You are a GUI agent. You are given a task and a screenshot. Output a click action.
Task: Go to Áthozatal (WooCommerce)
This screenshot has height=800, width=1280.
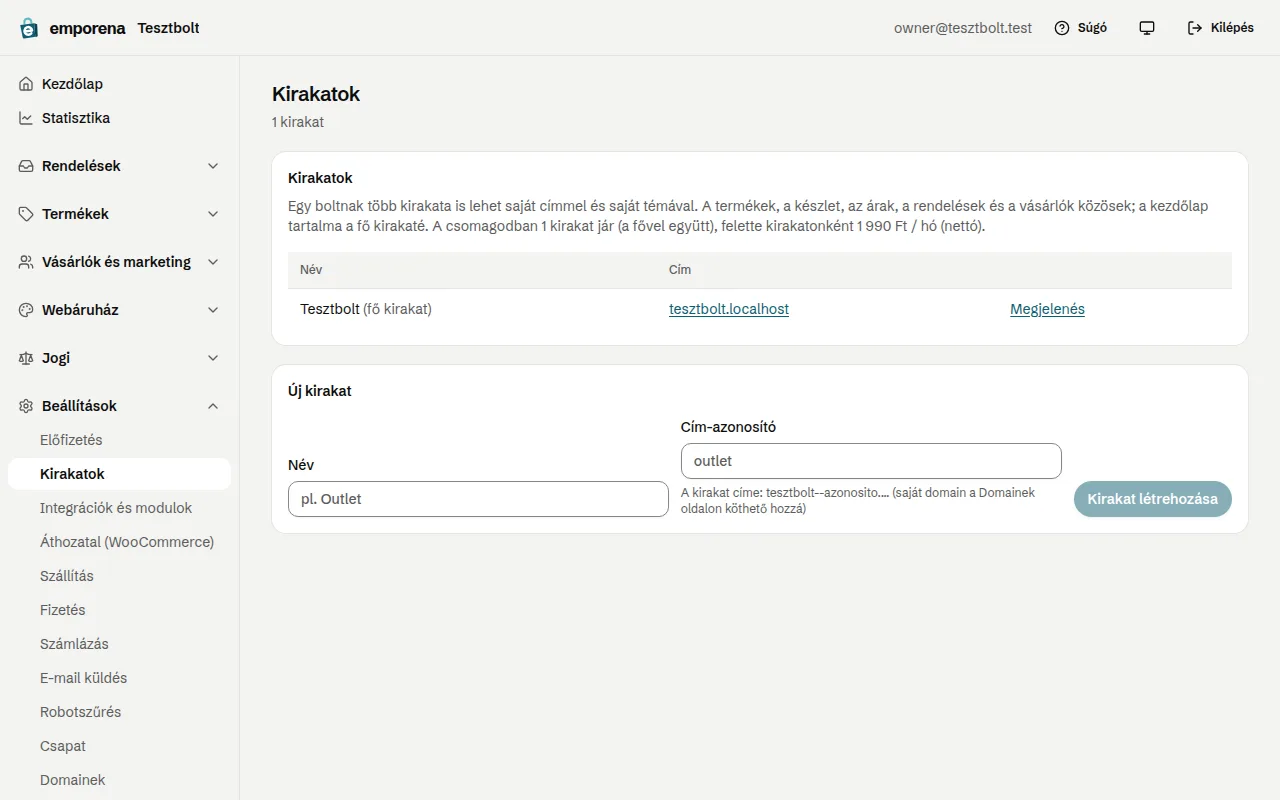119,542
